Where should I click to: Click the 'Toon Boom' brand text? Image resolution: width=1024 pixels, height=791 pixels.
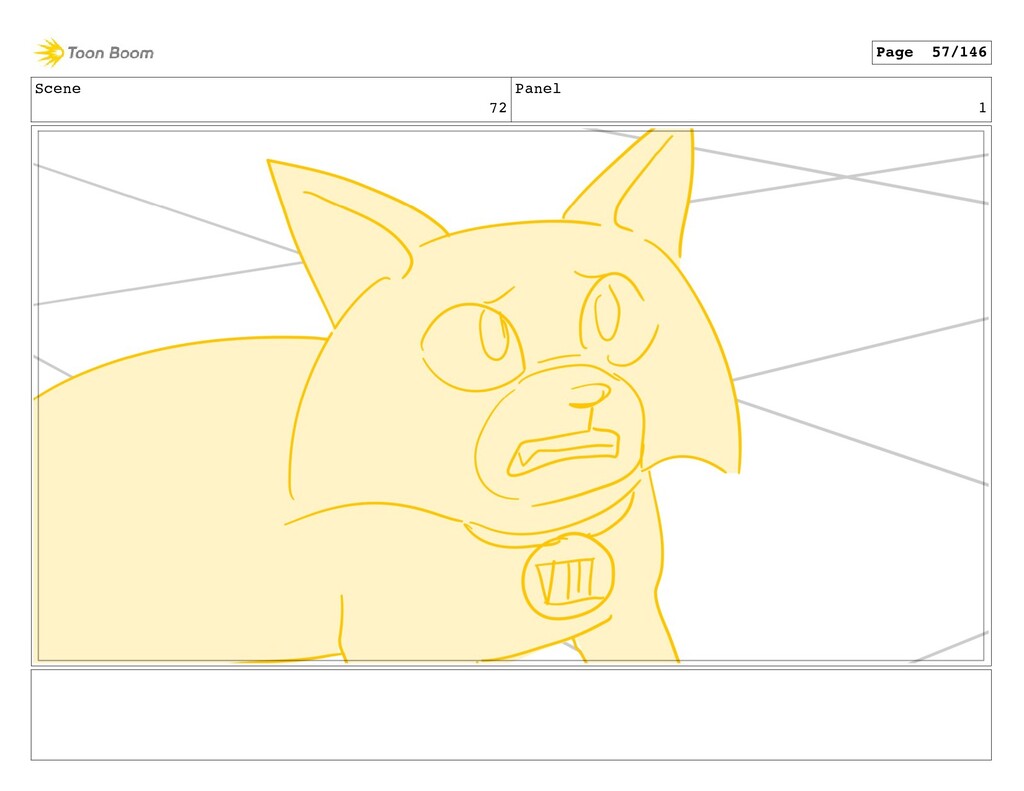[110, 53]
